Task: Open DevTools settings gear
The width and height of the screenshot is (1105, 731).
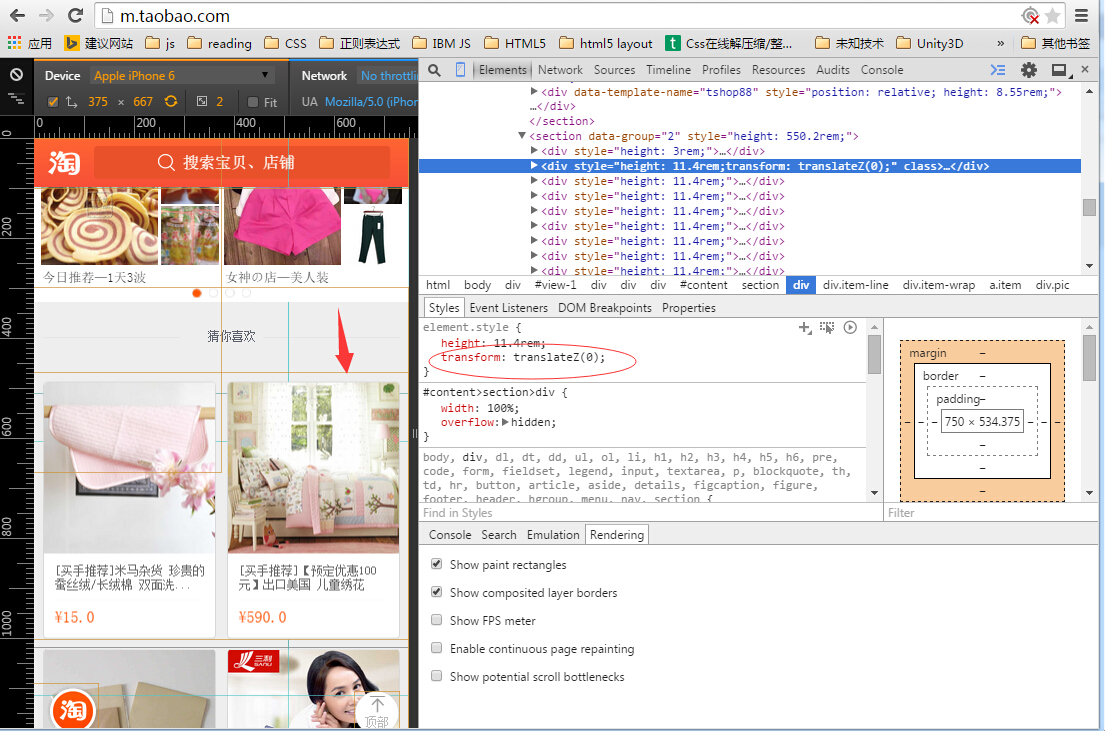Action: pos(1028,70)
